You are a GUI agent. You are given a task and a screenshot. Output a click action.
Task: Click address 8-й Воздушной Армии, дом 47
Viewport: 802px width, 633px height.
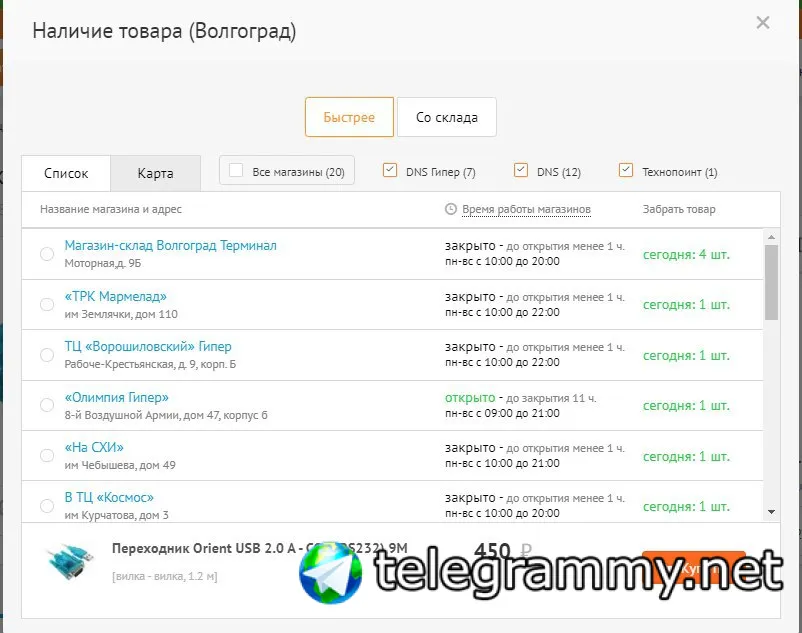point(166,415)
